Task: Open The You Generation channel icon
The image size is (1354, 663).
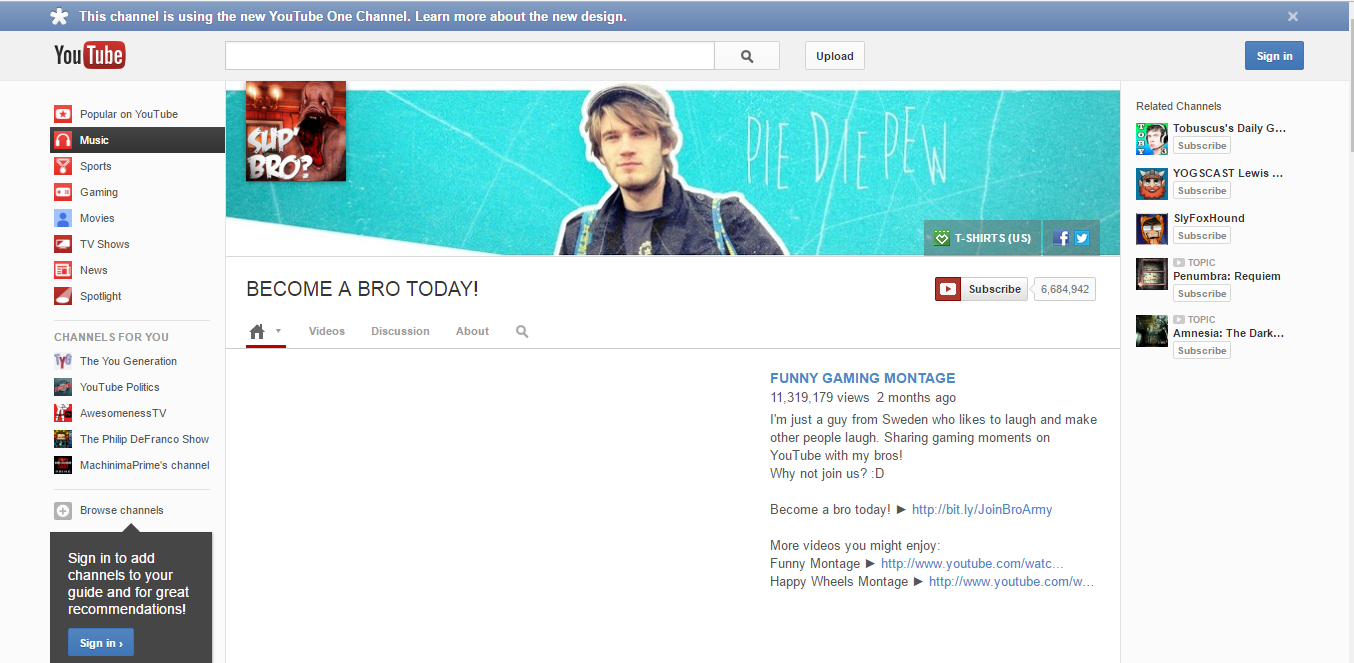Action: pyautogui.click(x=63, y=361)
